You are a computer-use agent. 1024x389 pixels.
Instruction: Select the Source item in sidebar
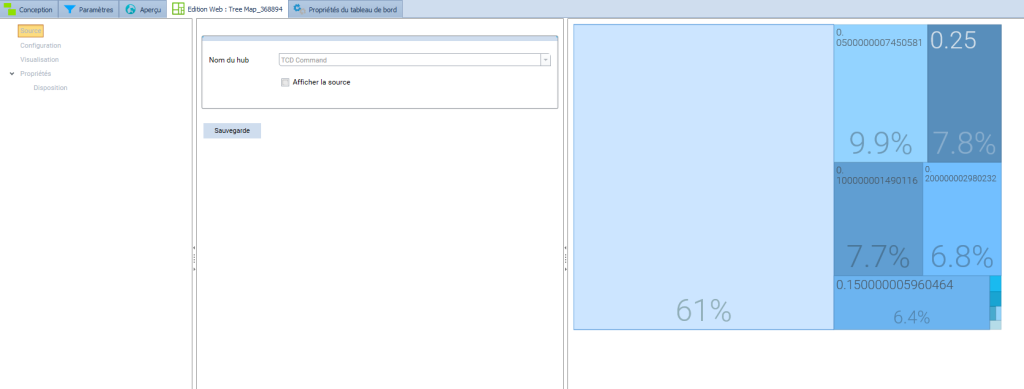(x=31, y=31)
